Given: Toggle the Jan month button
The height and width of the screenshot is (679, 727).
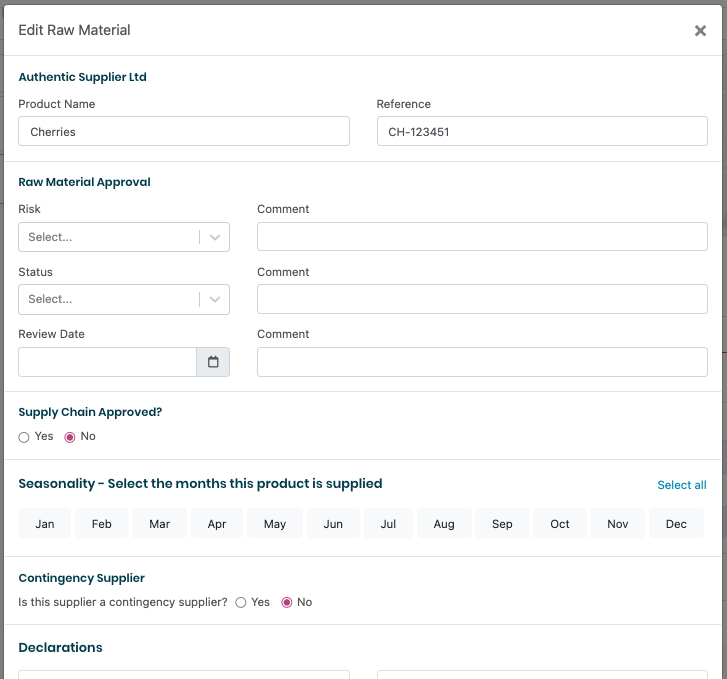Looking at the screenshot, I should tap(45, 524).
